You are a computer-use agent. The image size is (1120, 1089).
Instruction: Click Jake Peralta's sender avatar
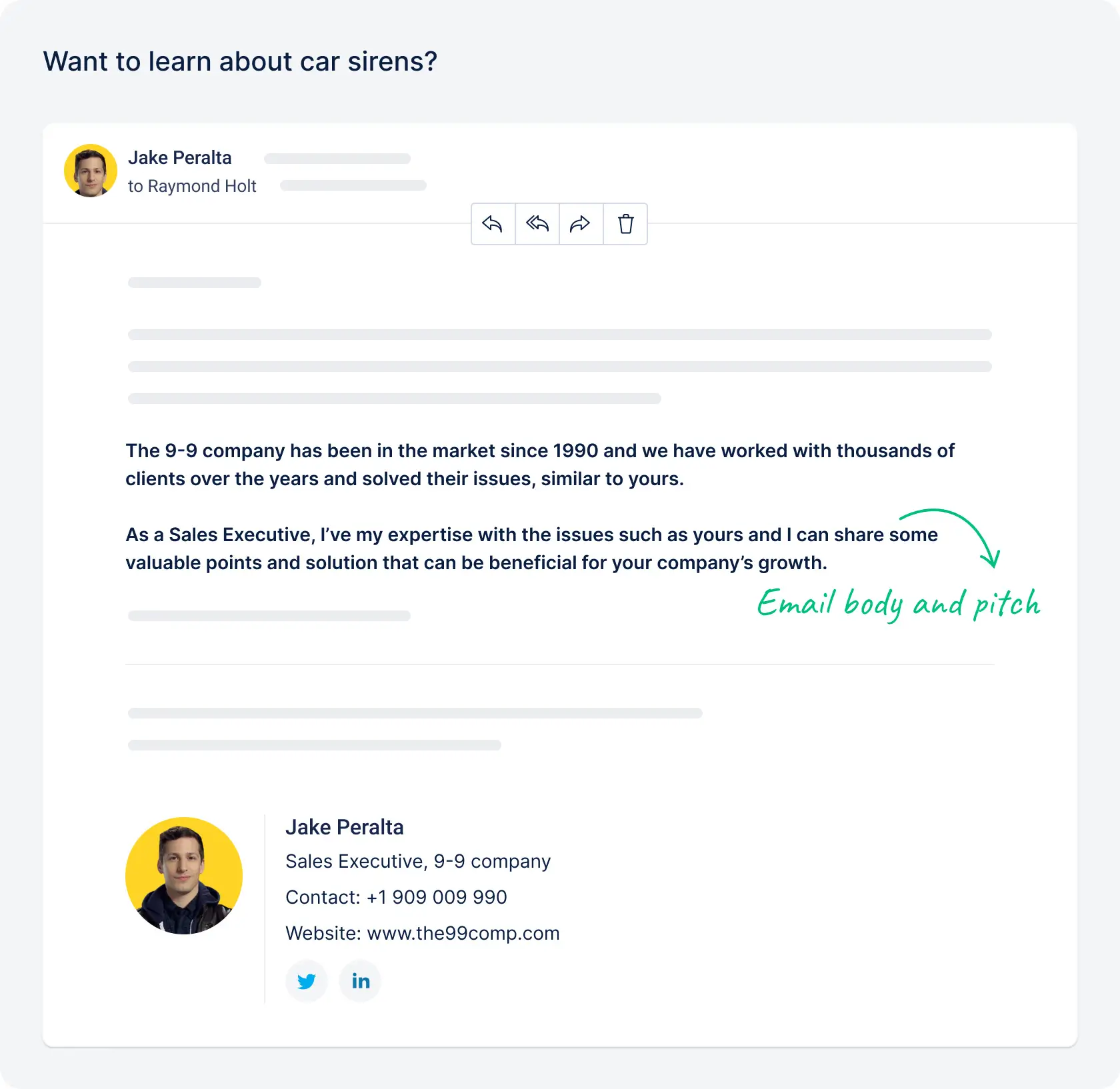point(91,171)
